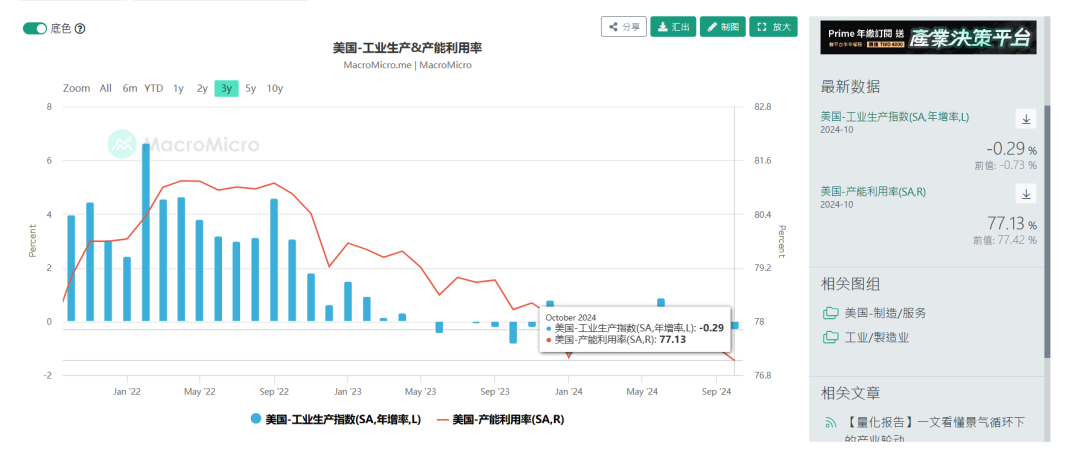1080x466 pixels.
Task: Open the 制图 chart editor button
Action: point(723,27)
